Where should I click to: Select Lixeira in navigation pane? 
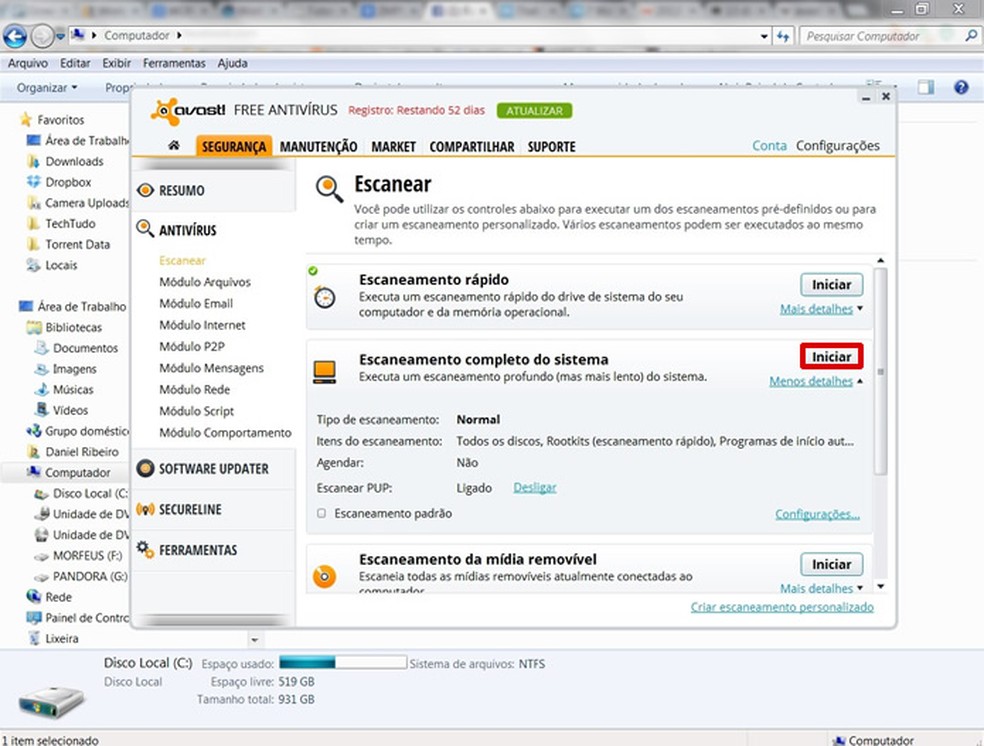pyautogui.click(x=62, y=638)
